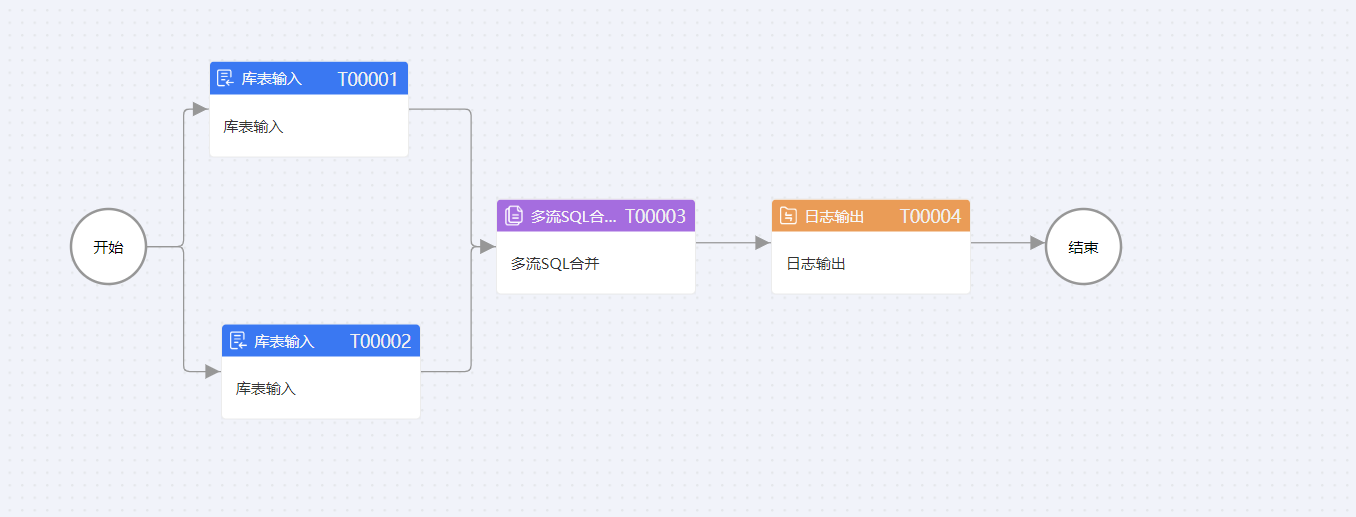The image size is (1356, 517).
Task: Click the T00003 ID label
Action: [655, 215]
